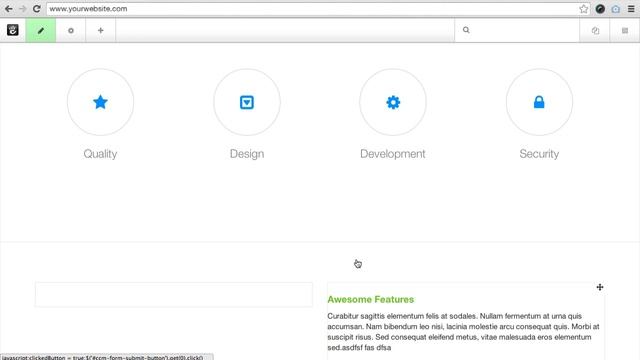
Task: Click the blue padlock Security icon
Action: 539,102
